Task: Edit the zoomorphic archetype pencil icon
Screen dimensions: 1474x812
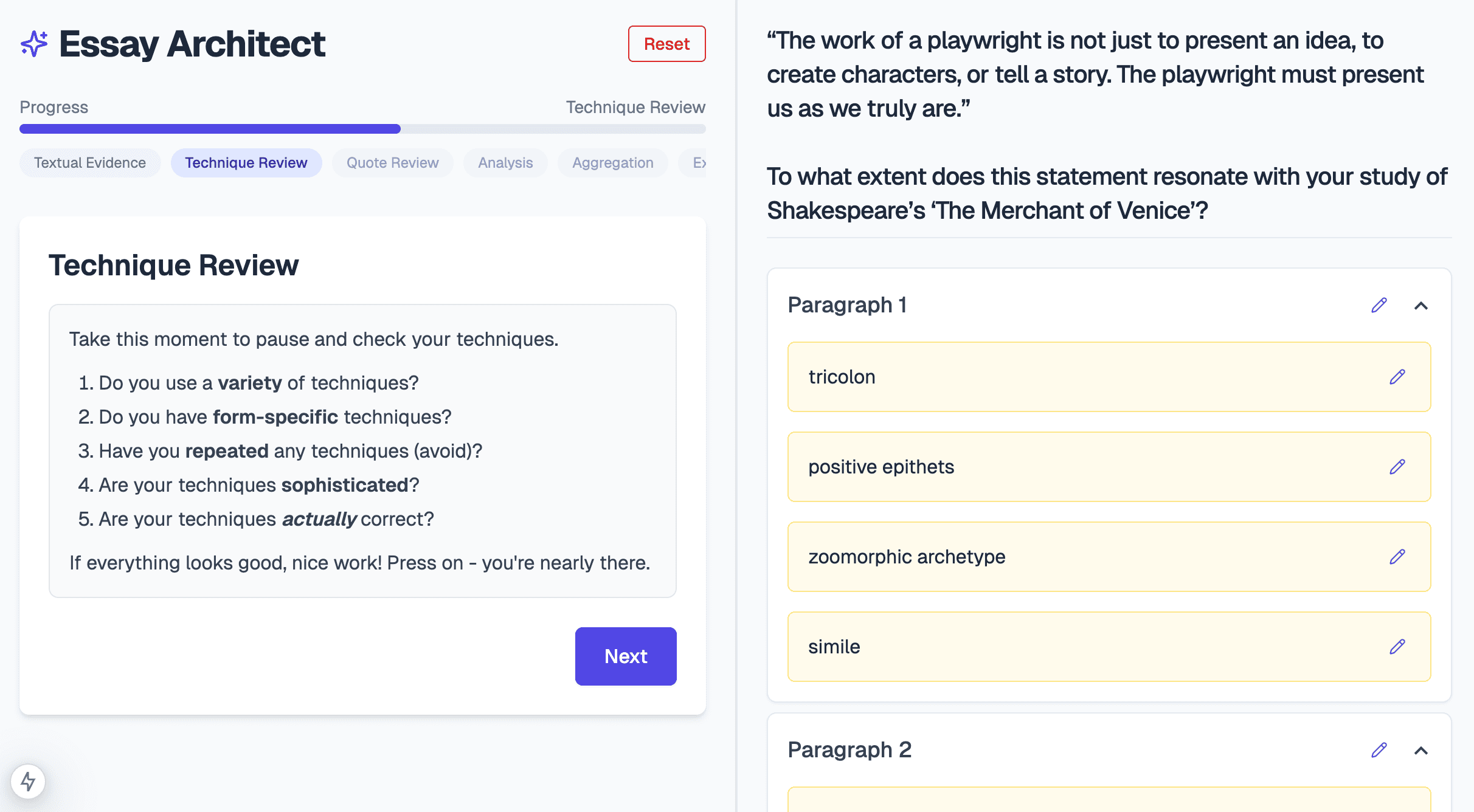Action: [x=1397, y=557]
